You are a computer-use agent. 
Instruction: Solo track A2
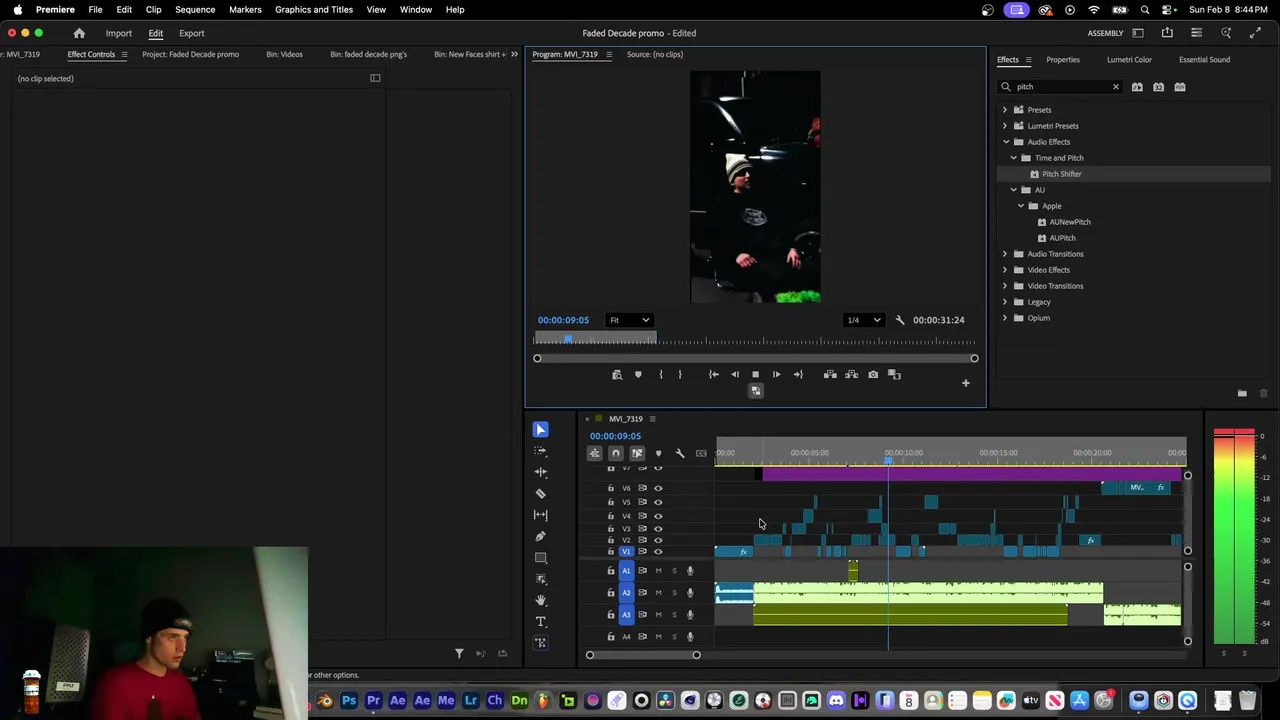tap(674, 593)
